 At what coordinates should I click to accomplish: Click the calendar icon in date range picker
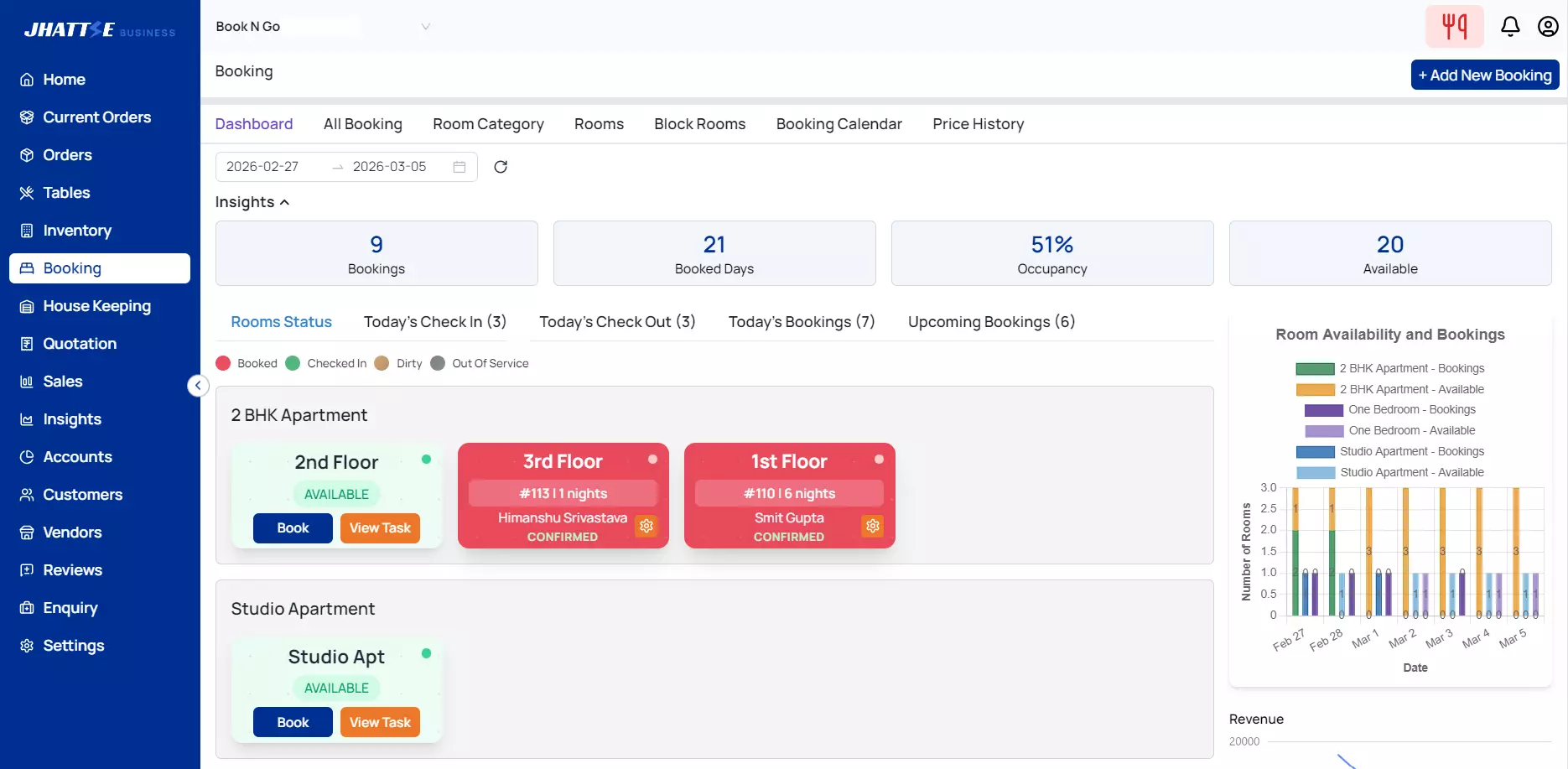[x=459, y=167]
